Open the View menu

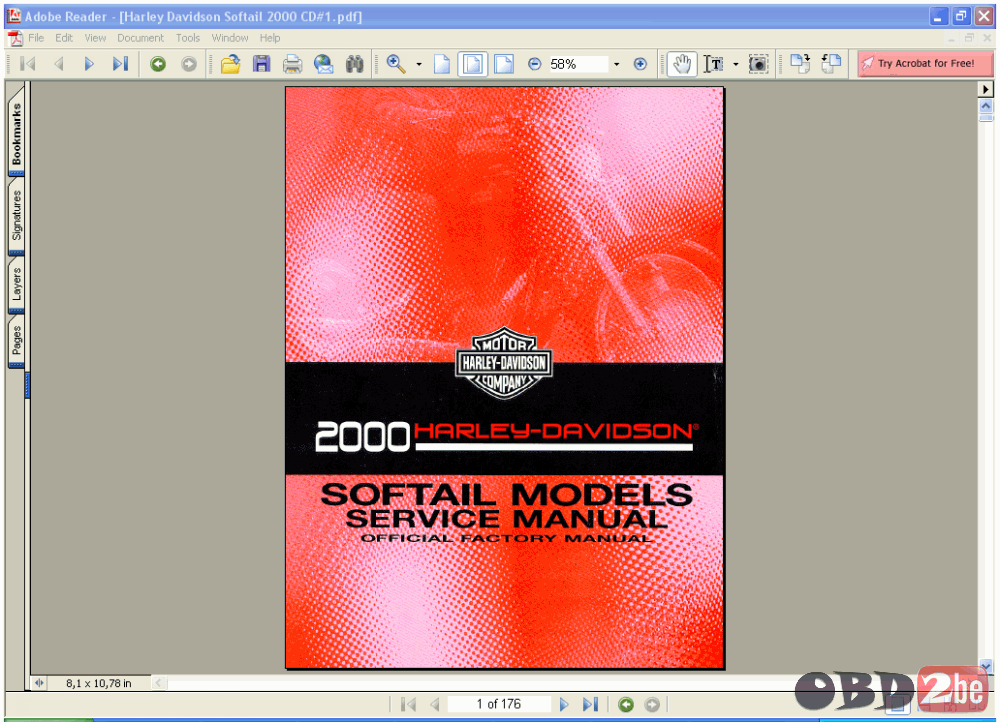pyautogui.click(x=95, y=38)
